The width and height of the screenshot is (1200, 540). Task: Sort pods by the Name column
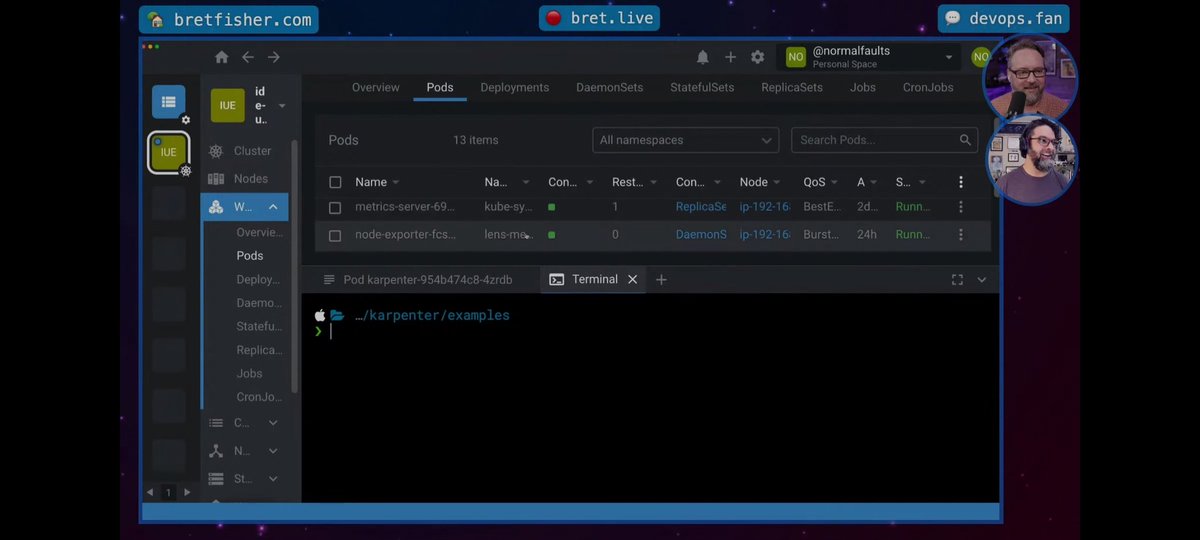point(377,182)
